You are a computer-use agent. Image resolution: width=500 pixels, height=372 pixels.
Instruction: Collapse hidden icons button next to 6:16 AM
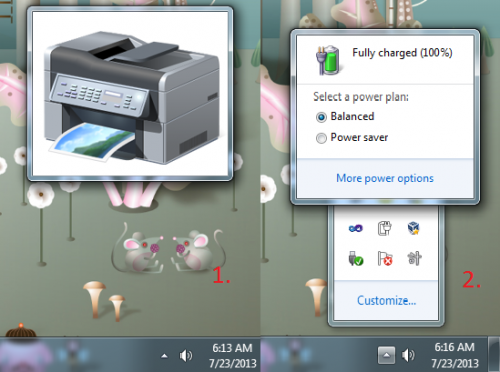click(386, 355)
